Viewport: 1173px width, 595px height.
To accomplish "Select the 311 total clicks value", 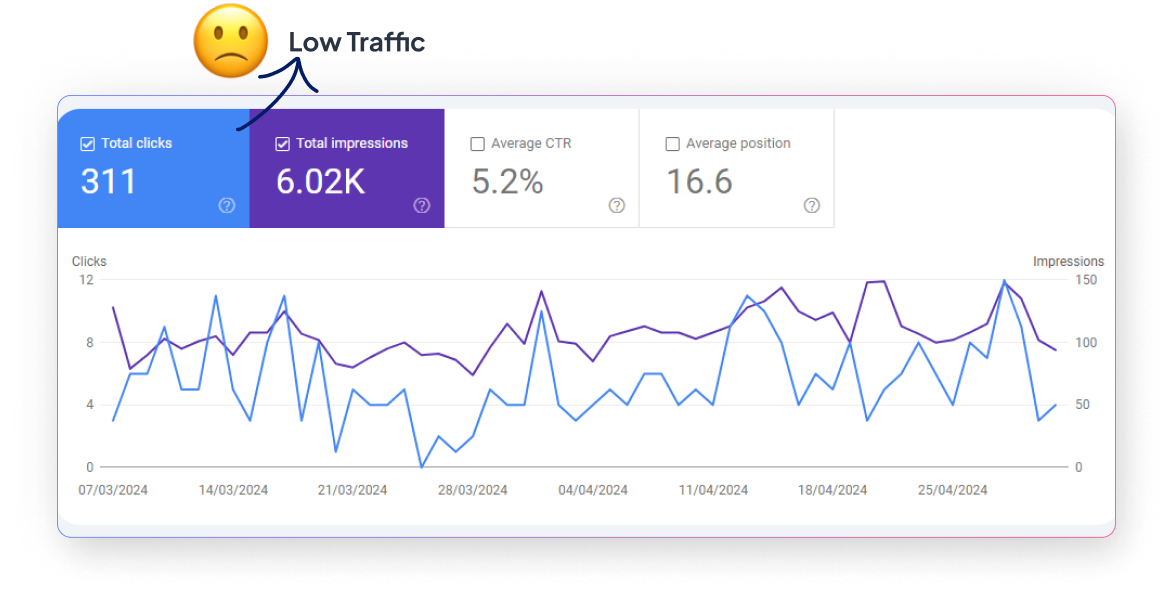I will point(108,182).
